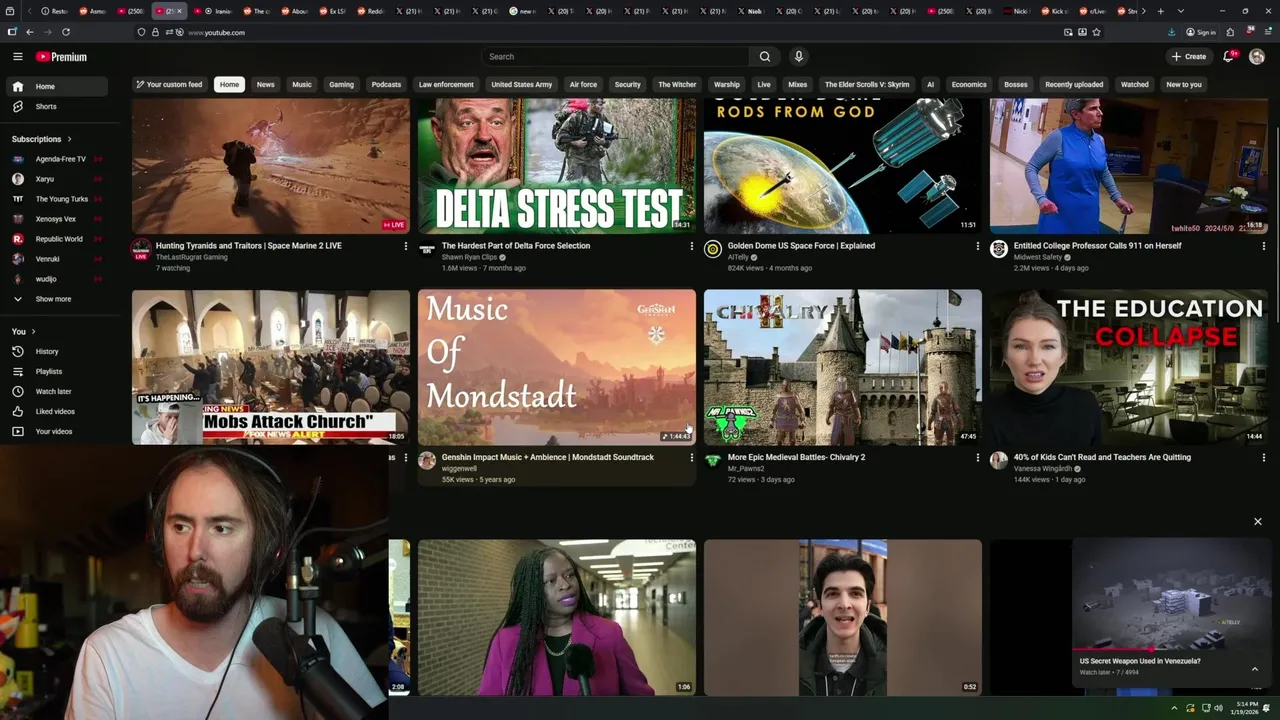Expand the You section chevron
Viewport: 1280px width, 720px height.
tap(33, 331)
